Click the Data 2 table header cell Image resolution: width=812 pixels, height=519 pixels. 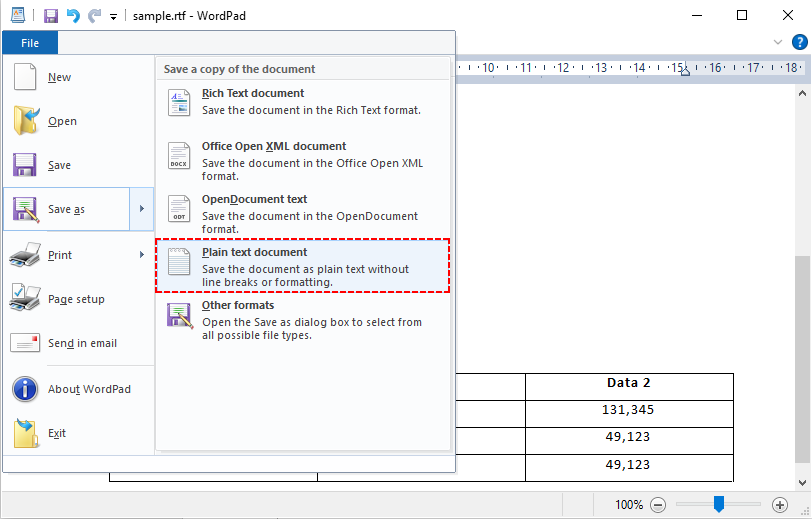629,386
